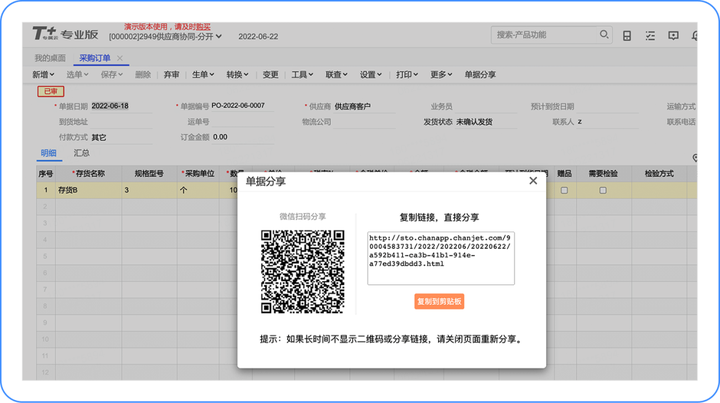Close the 采购订单 tab
The height and width of the screenshot is (403, 720).
point(119,58)
